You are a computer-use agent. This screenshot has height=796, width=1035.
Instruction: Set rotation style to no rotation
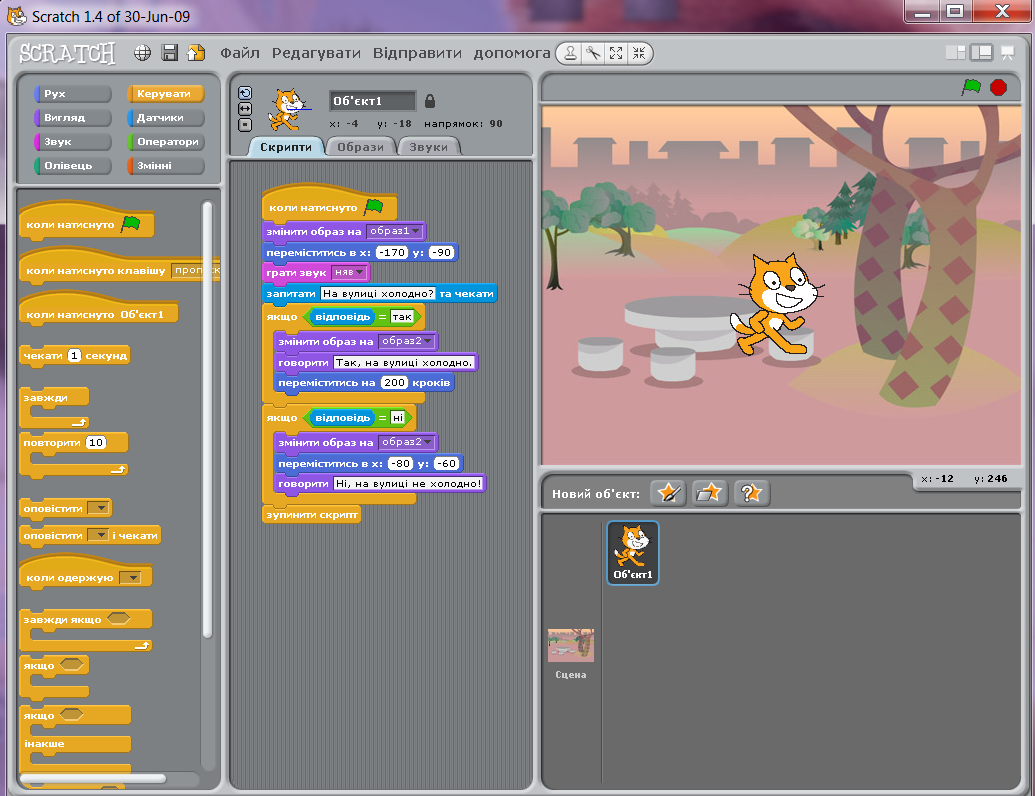click(x=244, y=124)
